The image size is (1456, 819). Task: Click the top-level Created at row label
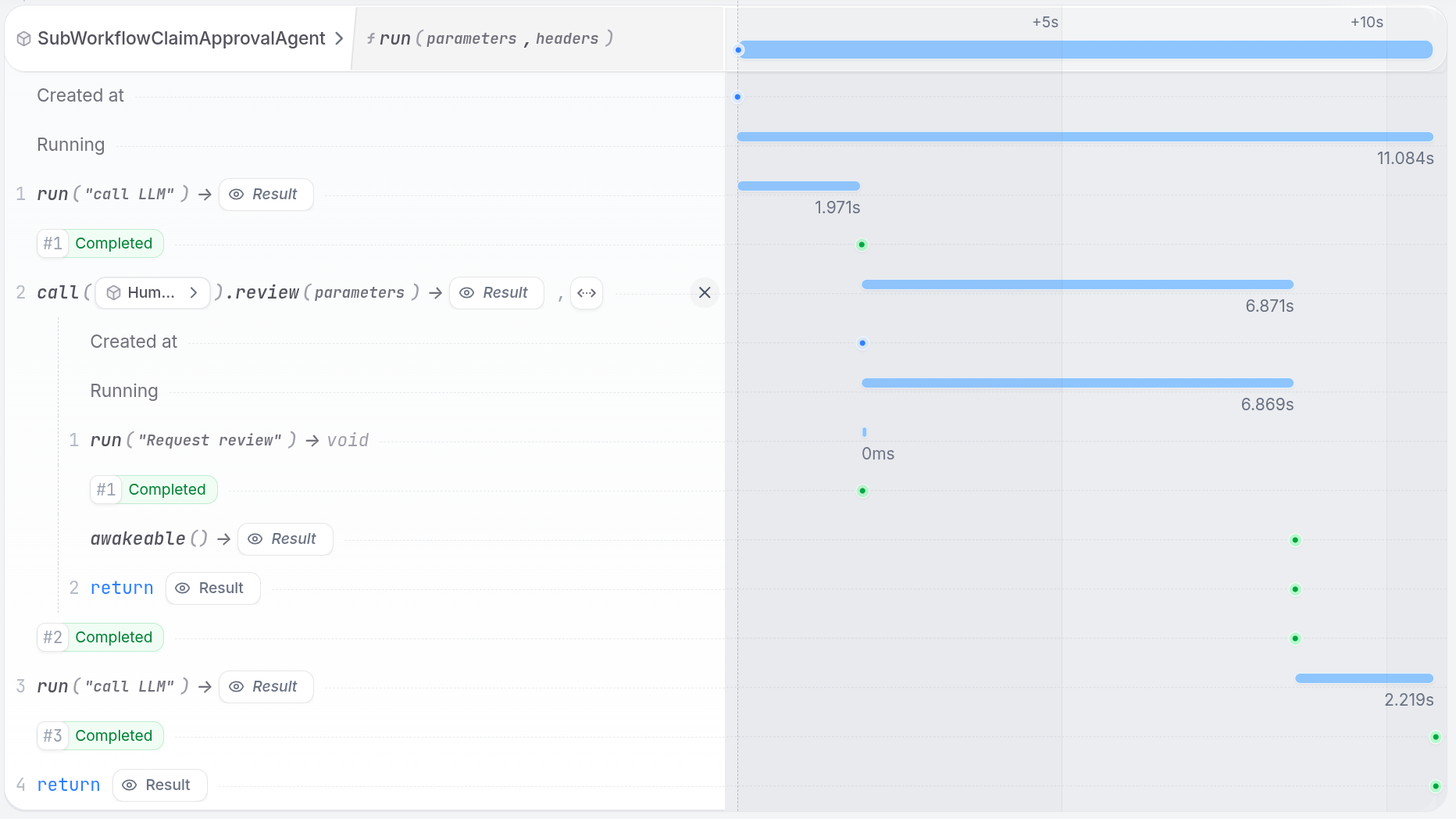[x=80, y=95]
